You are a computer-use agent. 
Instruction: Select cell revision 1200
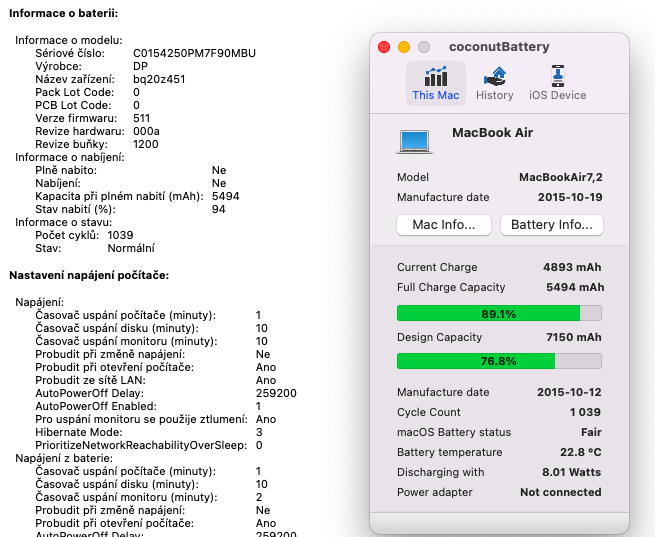click(x=145, y=144)
